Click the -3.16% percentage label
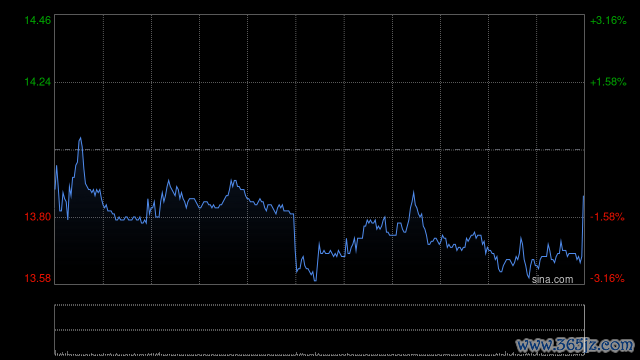This screenshot has height=360, width=640. (x=607, y=278)
